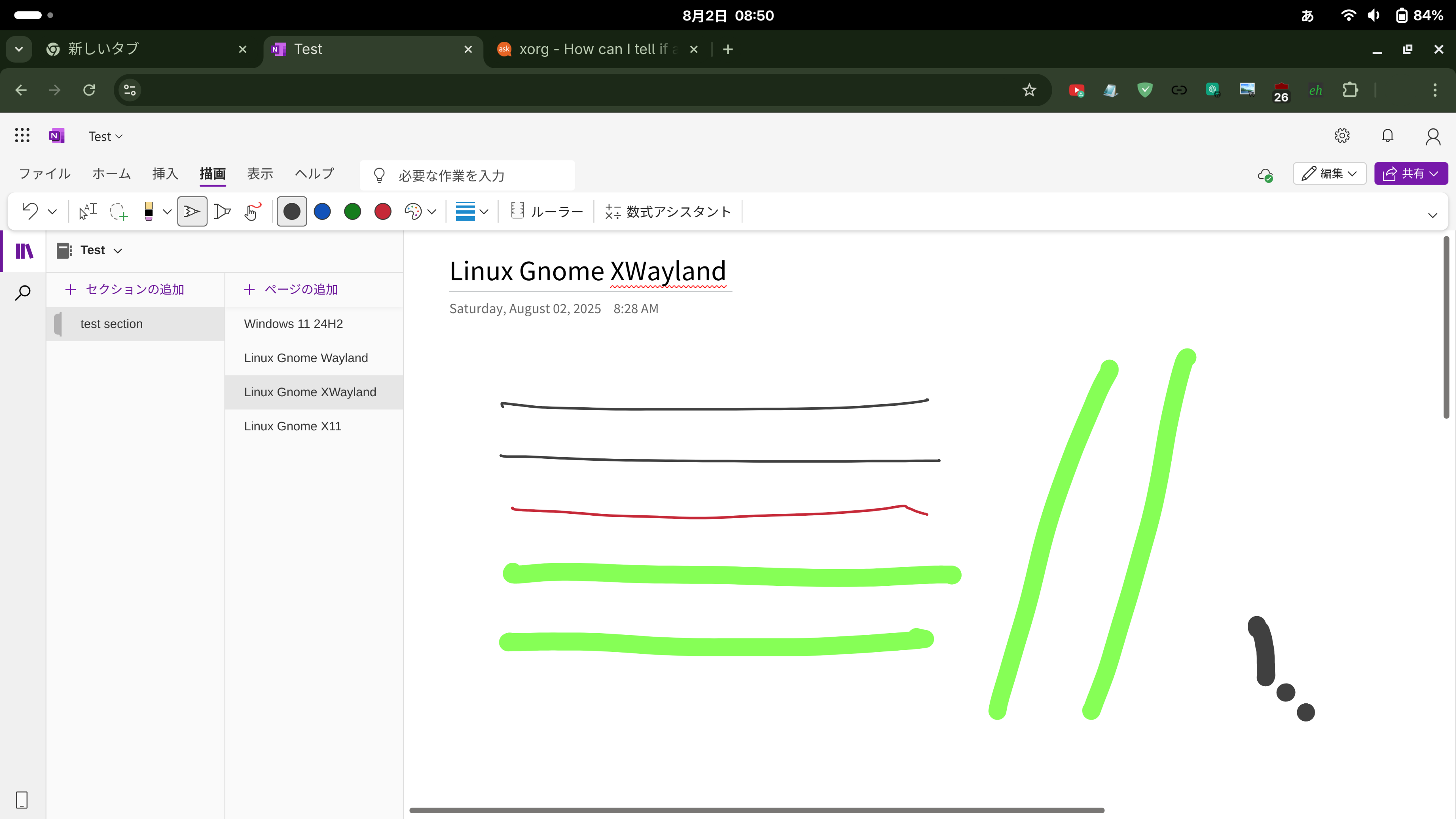Expand the ribbon with the right-edge chevron
The width and height of the screenshot is (1456, 819).
[1433, 215]
